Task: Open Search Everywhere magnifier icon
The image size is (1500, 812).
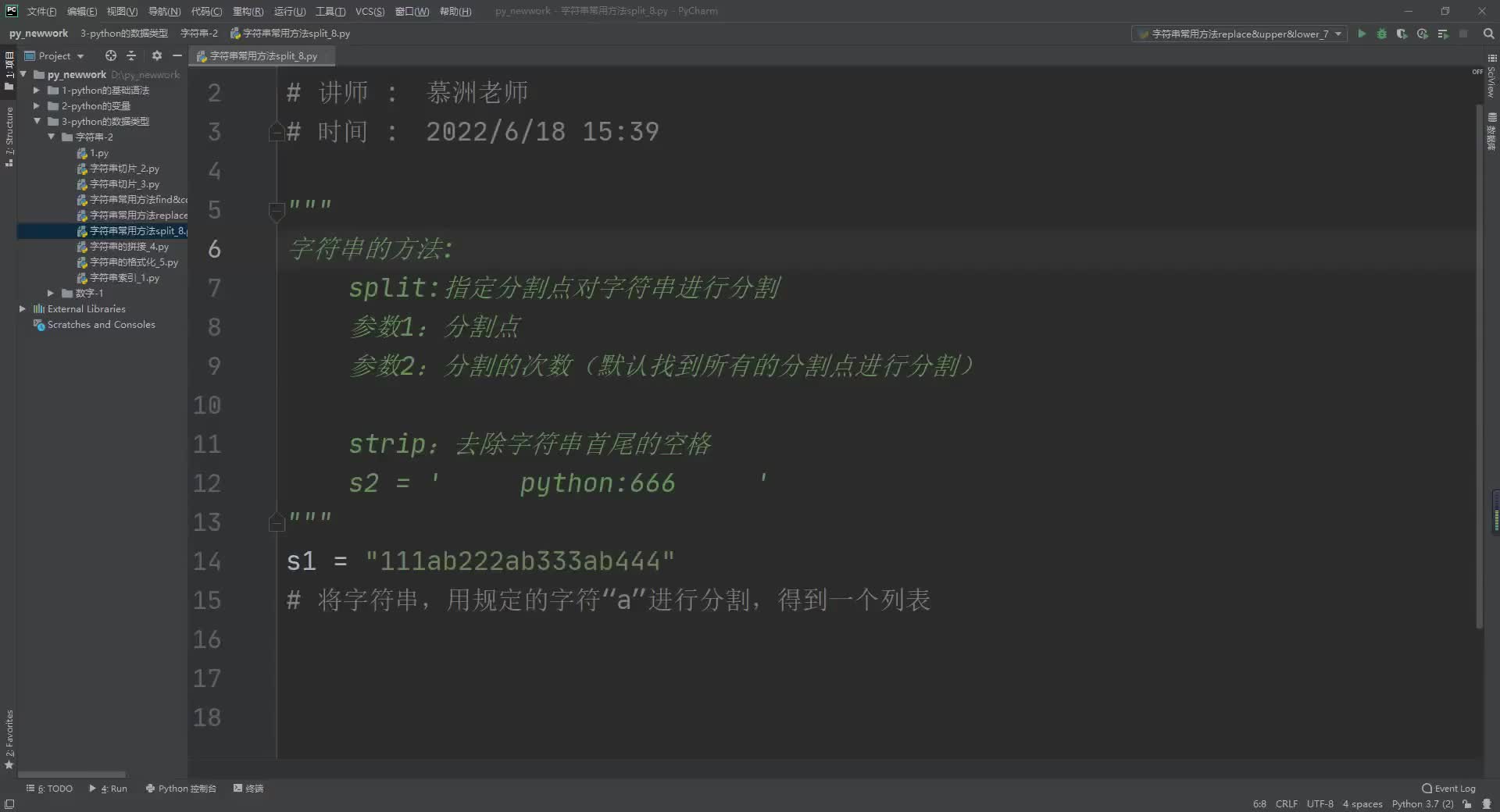Action: [1488, 34]
